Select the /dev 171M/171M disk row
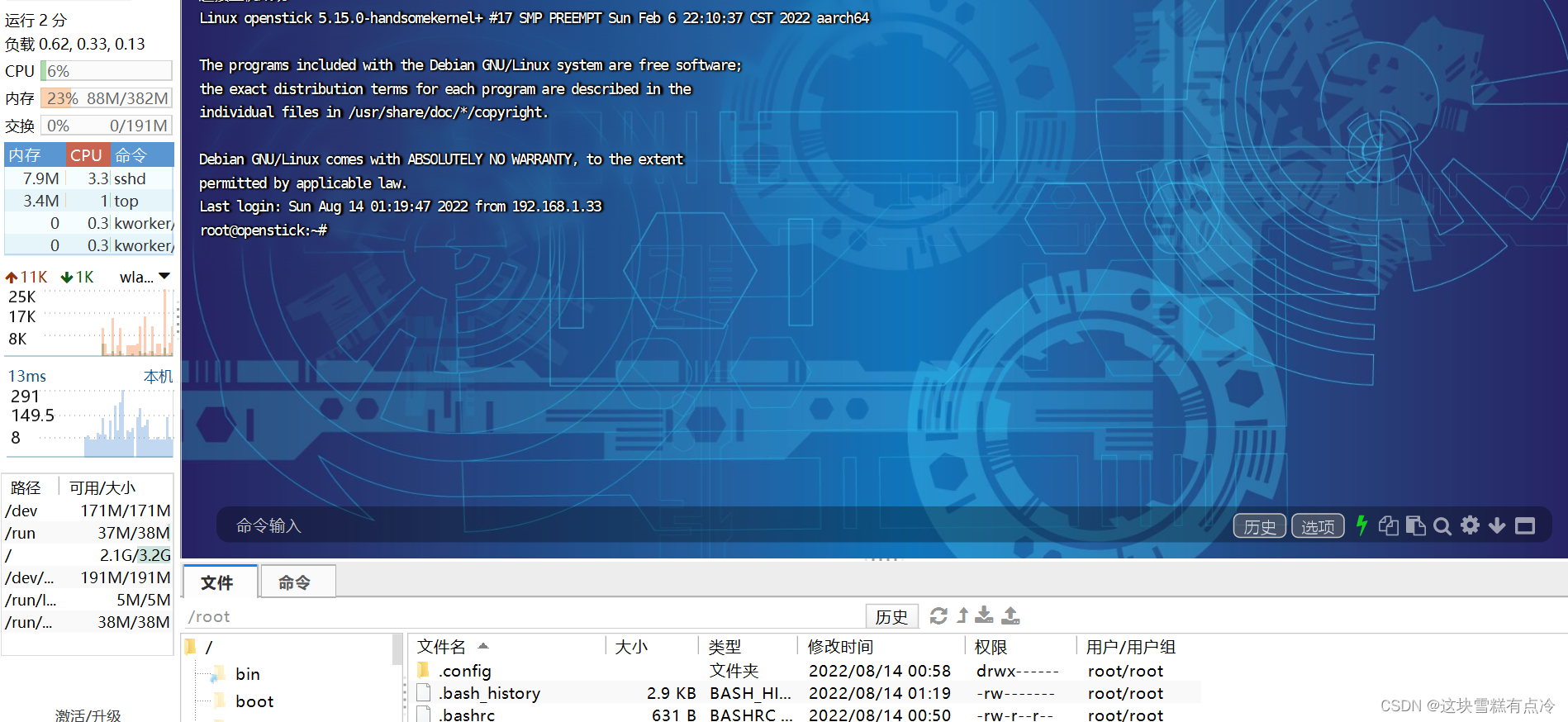This screenshot has height=722, width=1568. pos(88,511)
